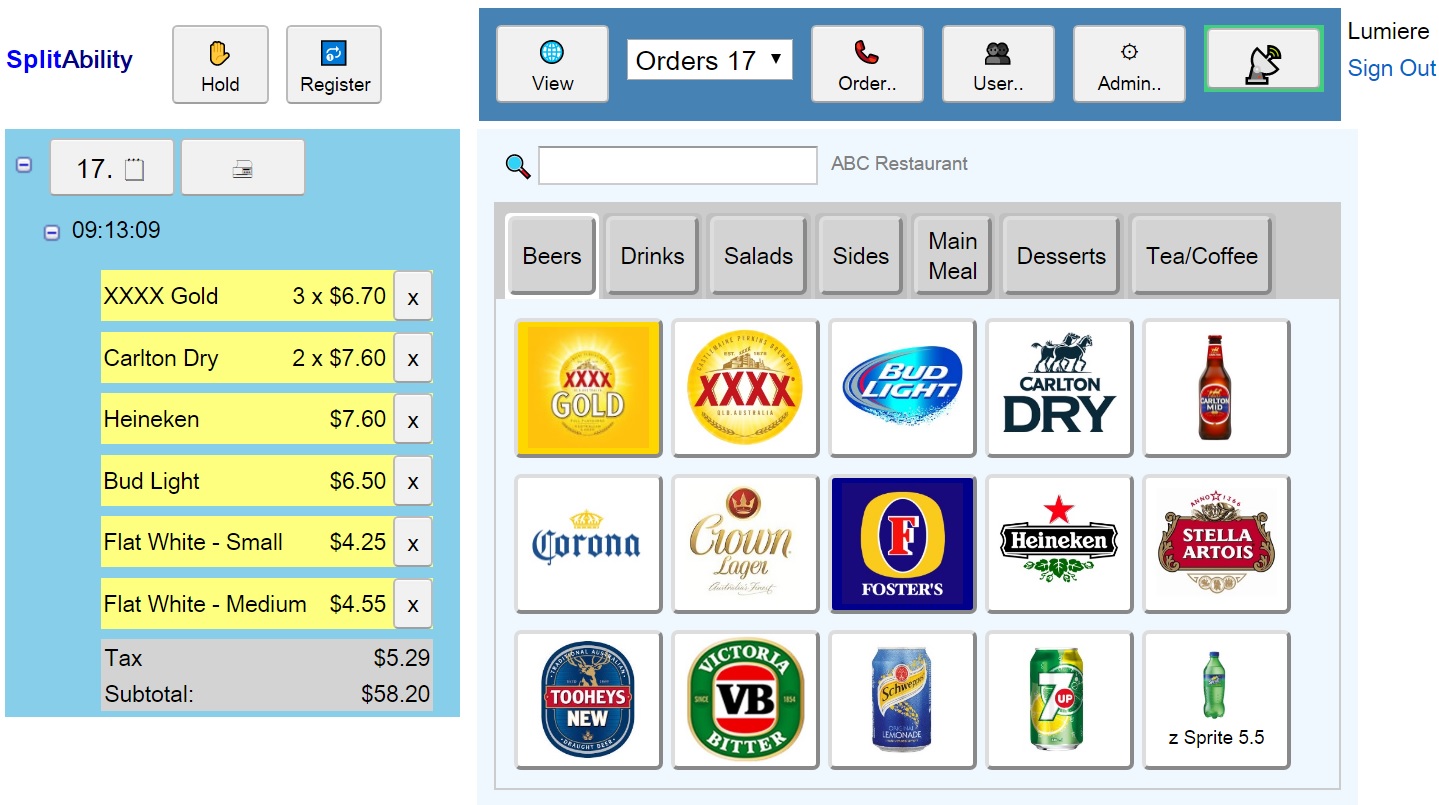Open the User.. button
Screen dimensions: 1439x805
click(998, 64)
